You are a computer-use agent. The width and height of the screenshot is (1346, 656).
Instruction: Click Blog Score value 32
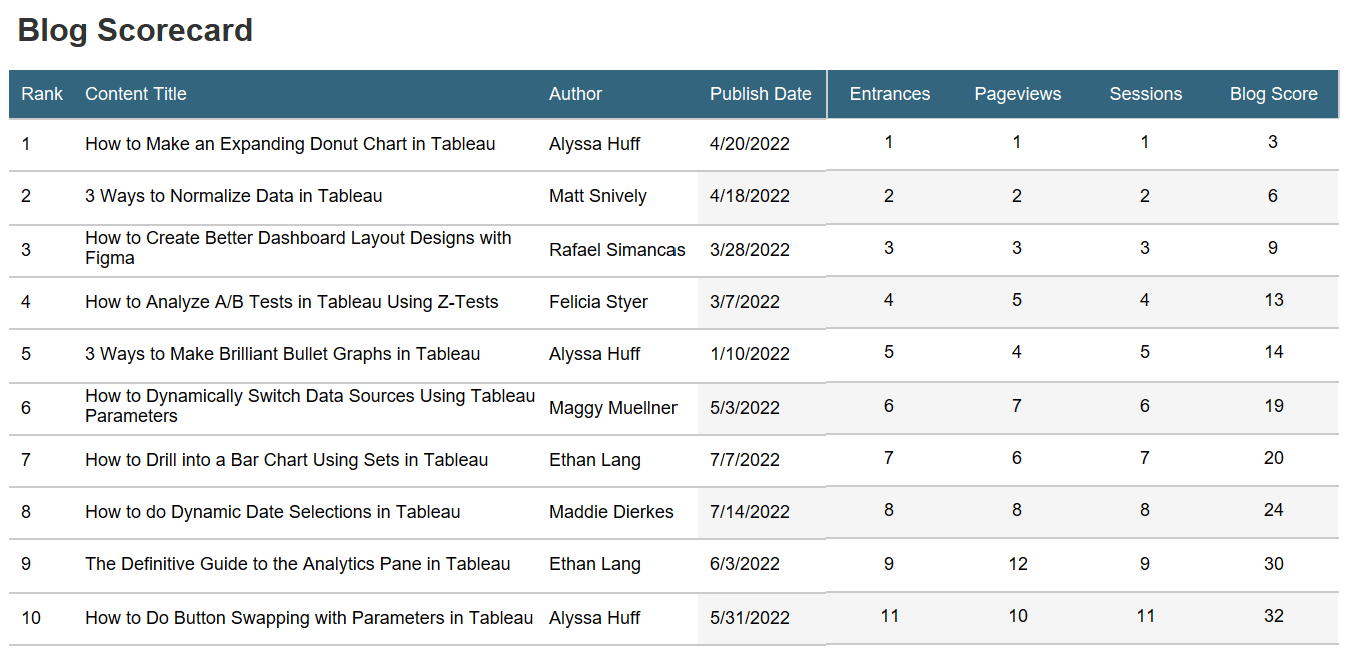click(1273, 616)
